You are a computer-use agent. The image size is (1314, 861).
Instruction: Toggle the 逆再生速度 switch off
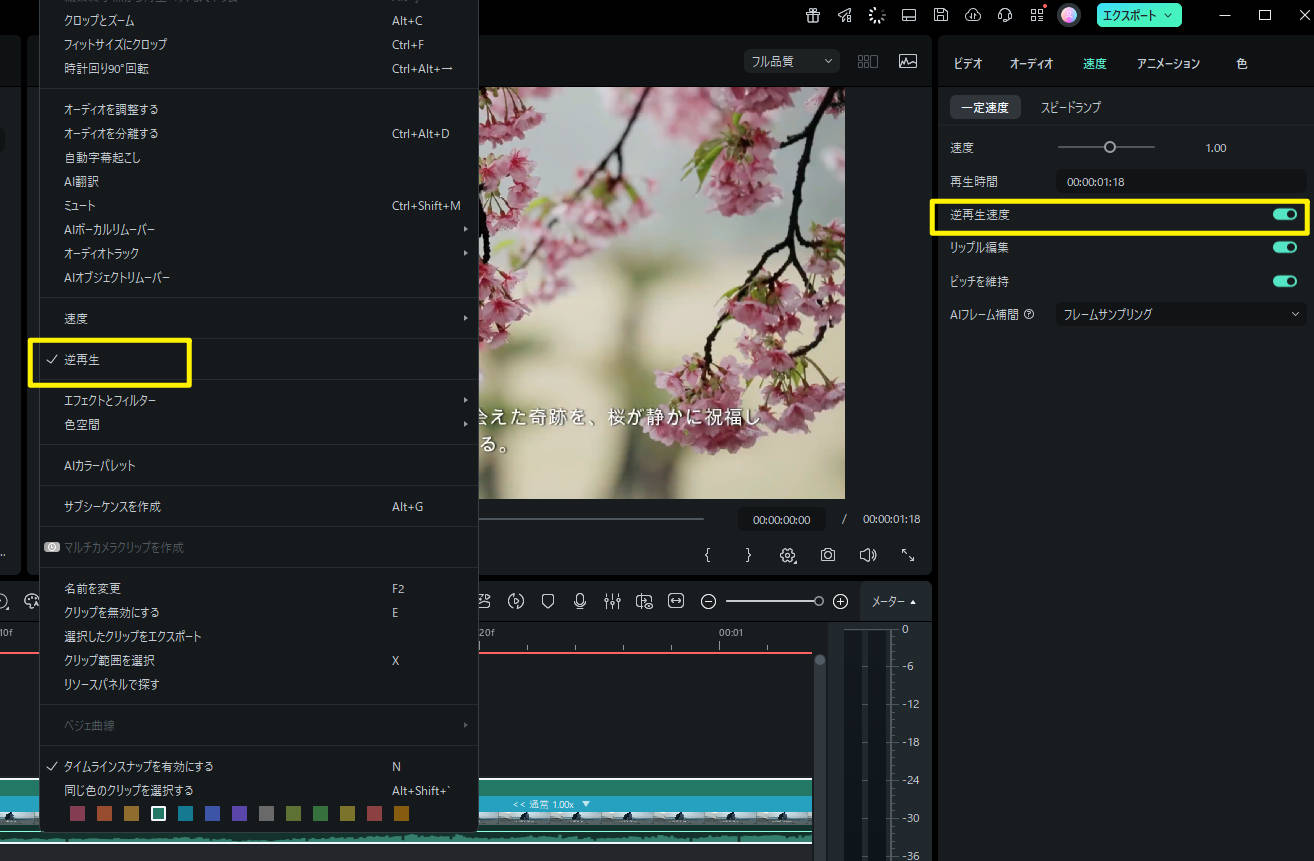1284,214
